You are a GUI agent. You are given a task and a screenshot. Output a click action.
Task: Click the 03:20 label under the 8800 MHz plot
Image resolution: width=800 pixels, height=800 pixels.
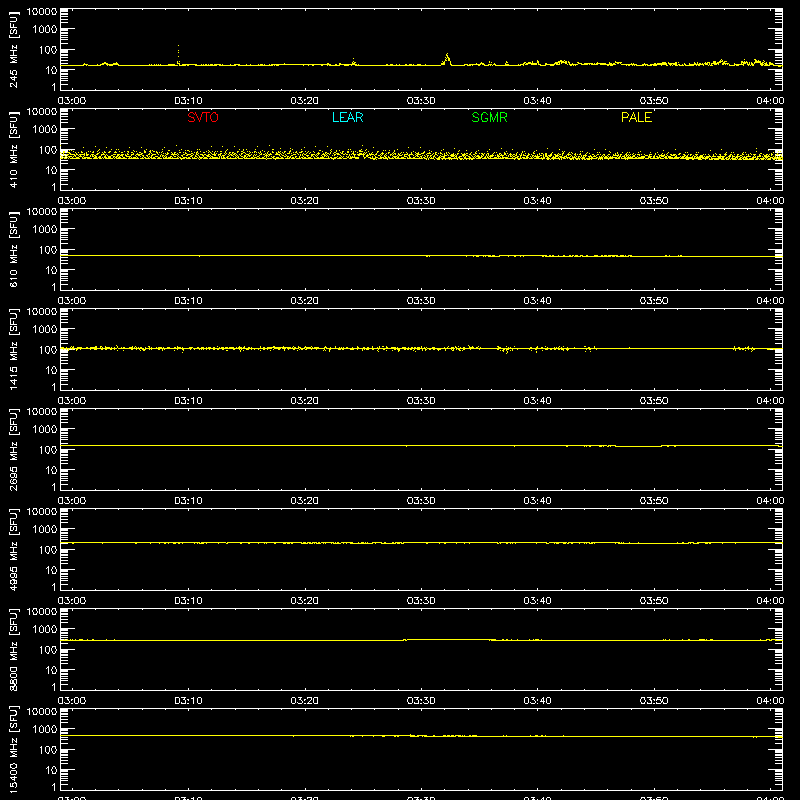tap(305, 701)
